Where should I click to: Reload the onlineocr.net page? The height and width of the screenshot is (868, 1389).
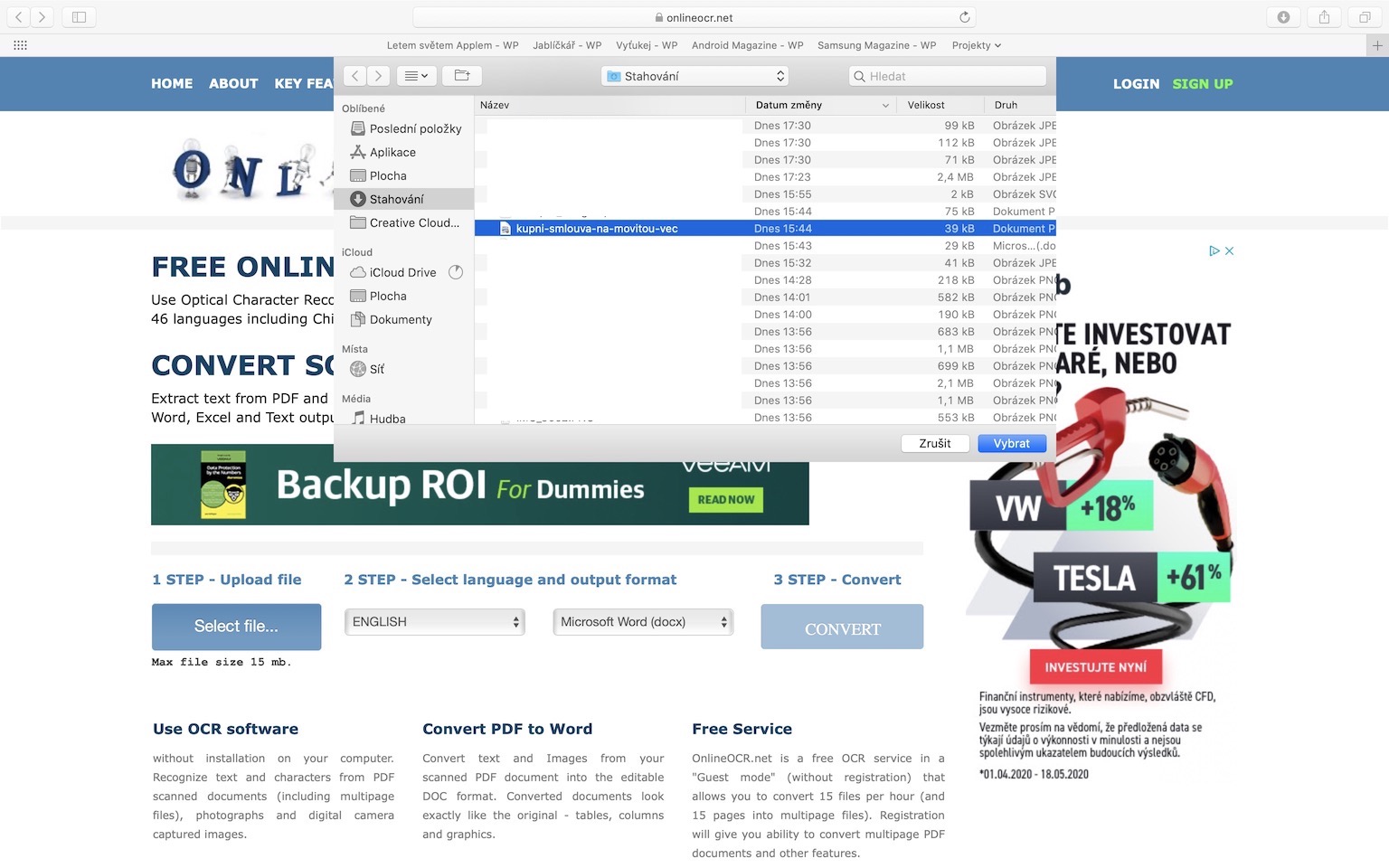point(965,17)
